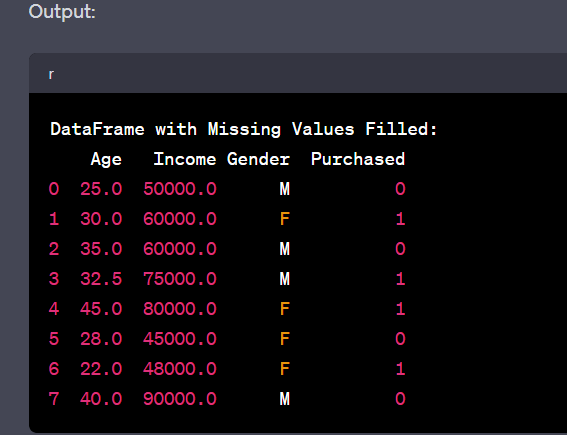Viewport: 567px width, 435px height.
Task: Select the "DataFrame with Missing Values Filled:" line
Action: pyautogui.click(x=244, y=129)
